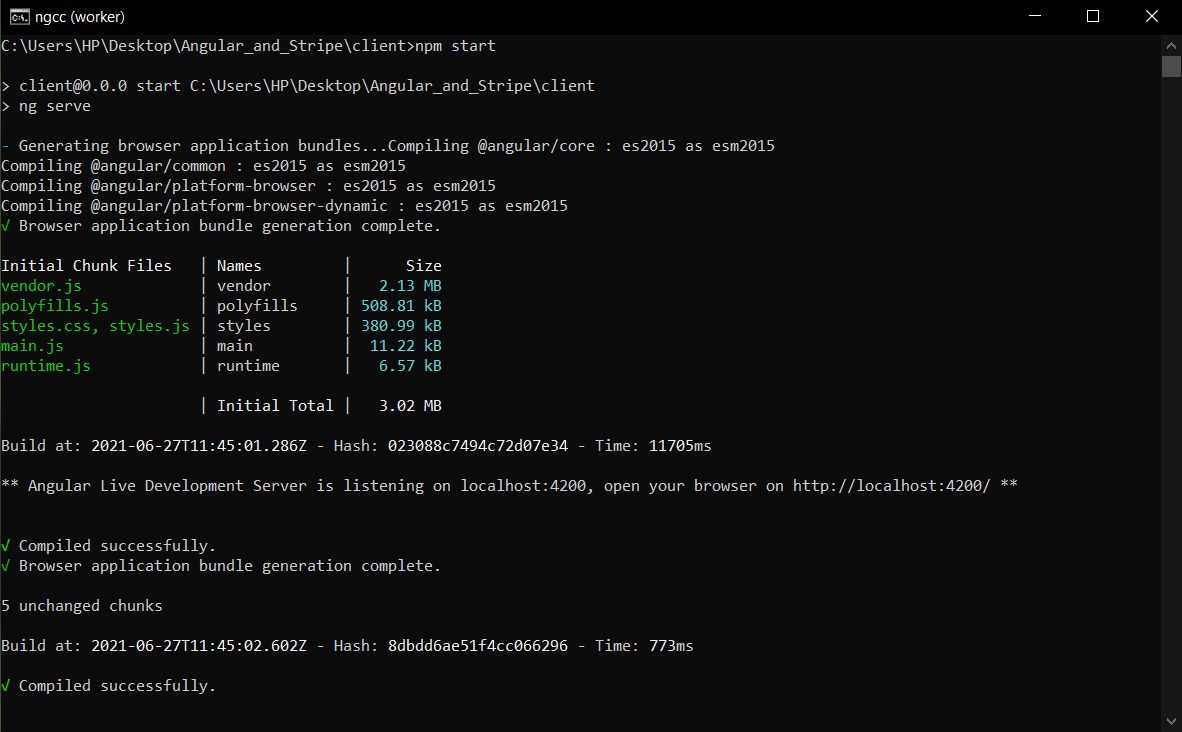The height and width of the screenshot is (732, 1182).
Task: Click the checkmark beside the first Compiled successfully line
Action: [x=7, y=545]
